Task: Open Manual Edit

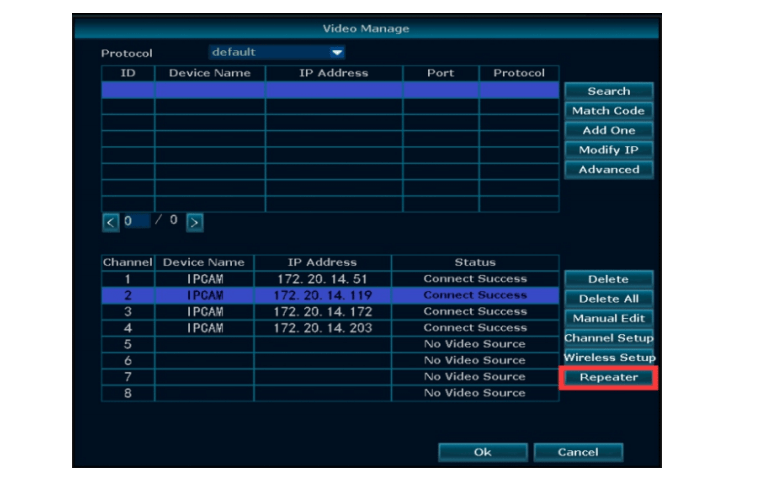Action: point(608,318)
